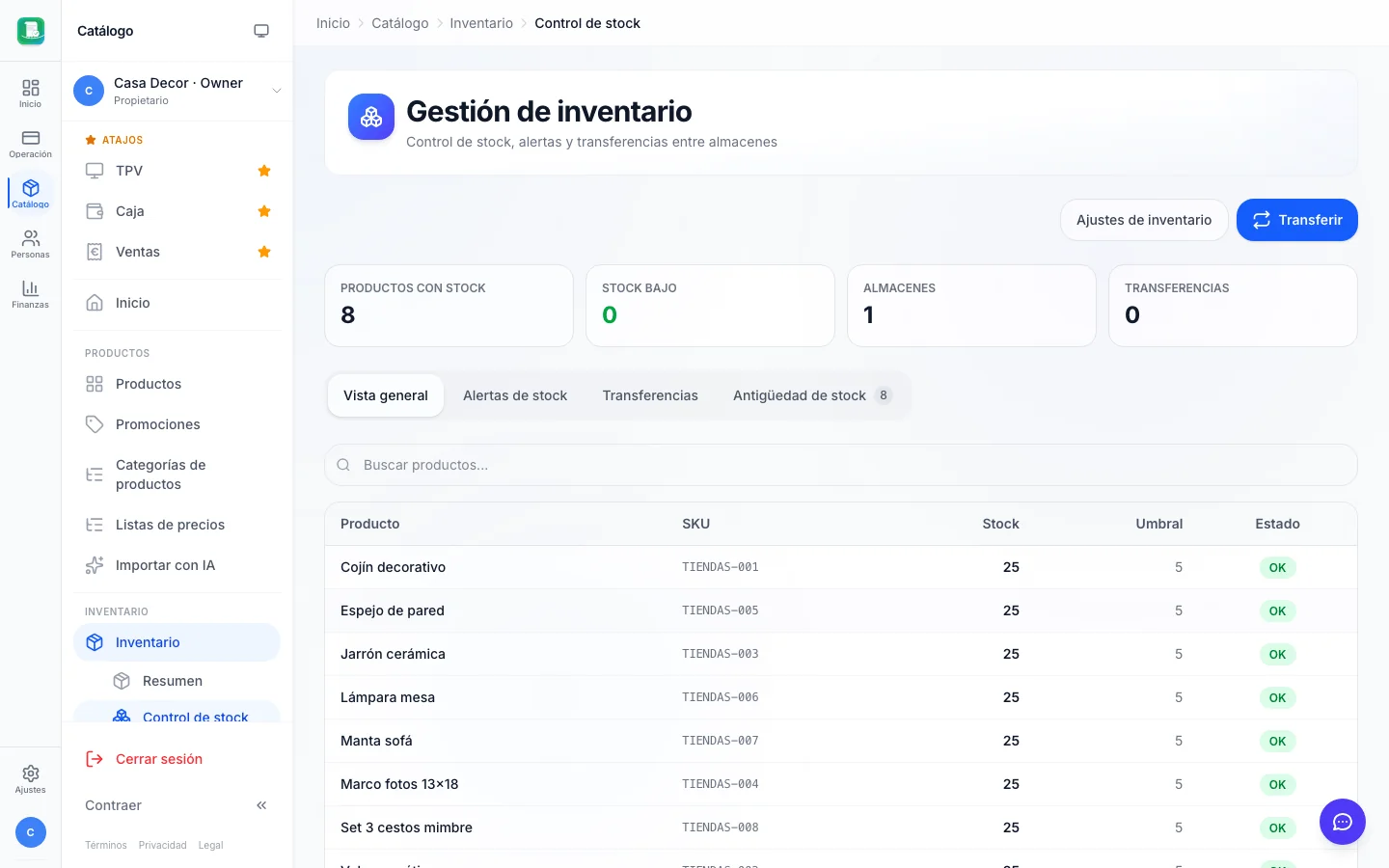Viewport: 1389px width, 868px height.
Task: Click the Stock column header
Action: click(1000, 524)
